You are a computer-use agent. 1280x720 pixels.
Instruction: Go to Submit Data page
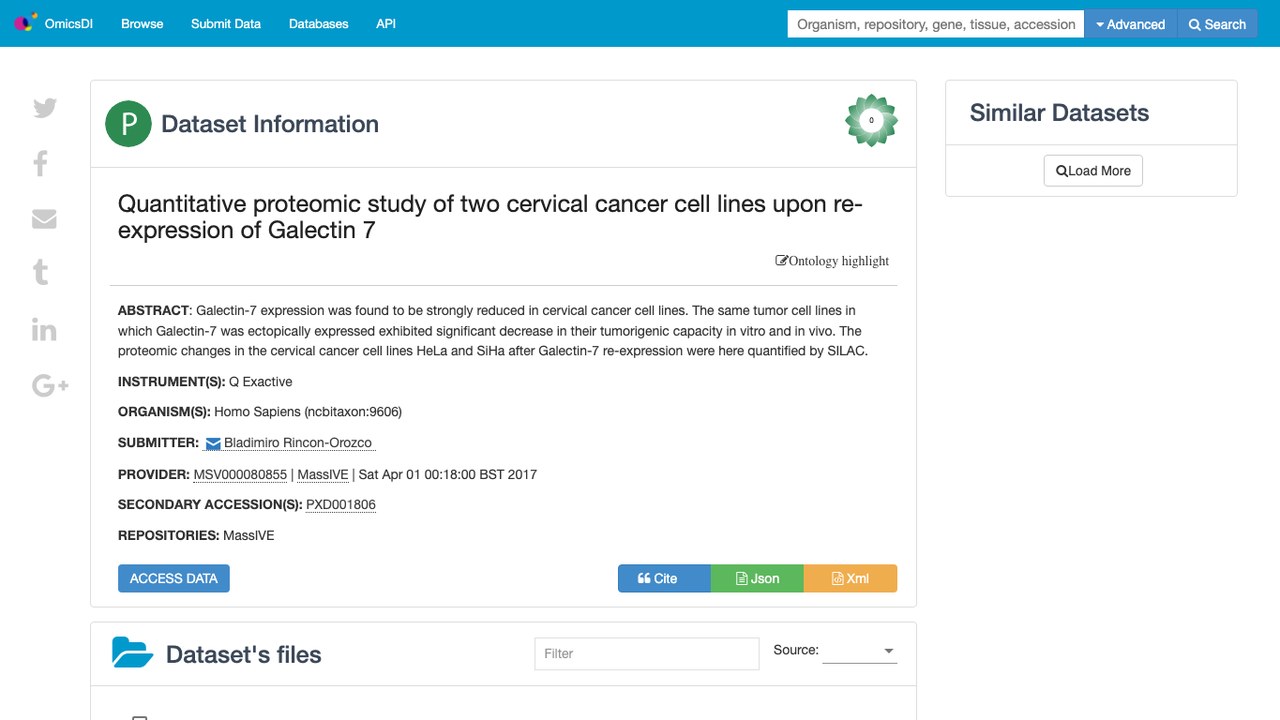[226, 24]
